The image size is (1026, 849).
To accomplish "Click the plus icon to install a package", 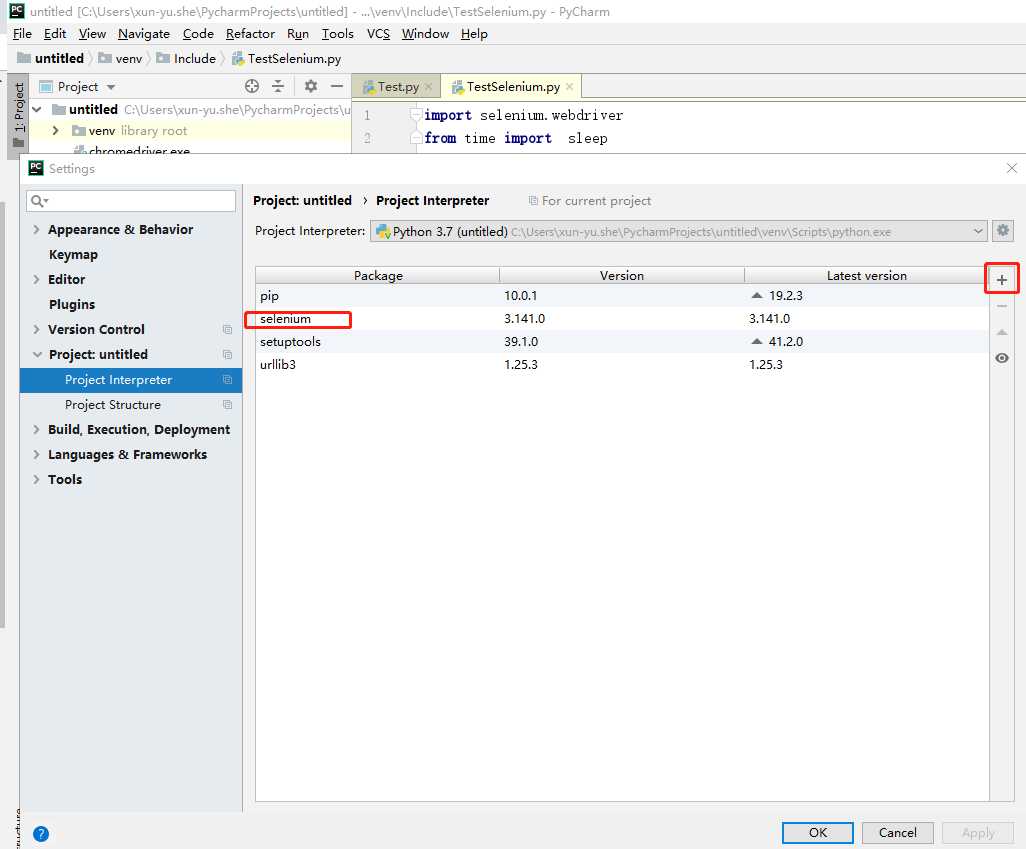I will pyautogui.click(x=1001, y=280).
